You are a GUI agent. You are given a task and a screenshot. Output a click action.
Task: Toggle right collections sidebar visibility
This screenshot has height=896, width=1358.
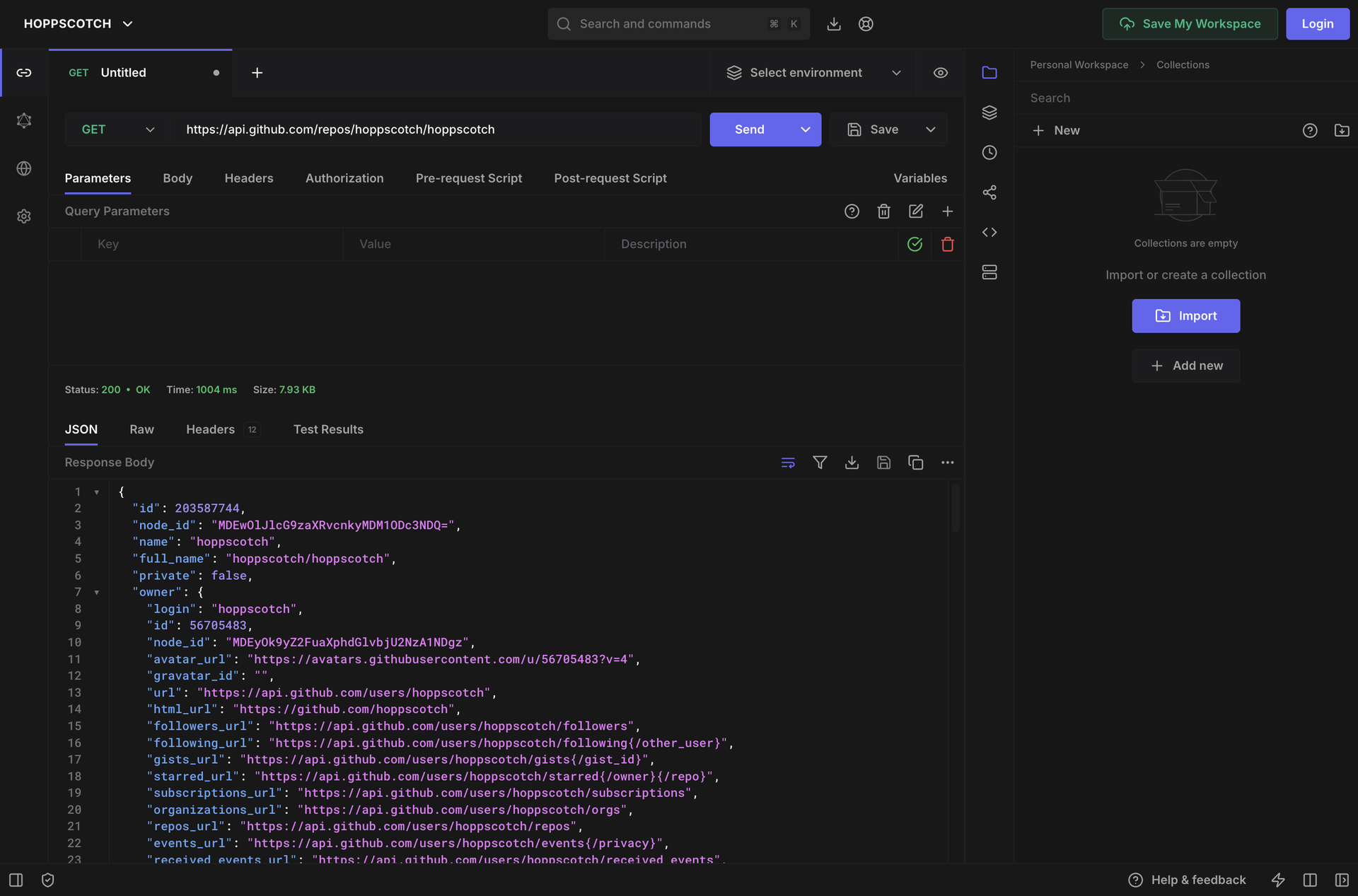[x=1342, y=880]
